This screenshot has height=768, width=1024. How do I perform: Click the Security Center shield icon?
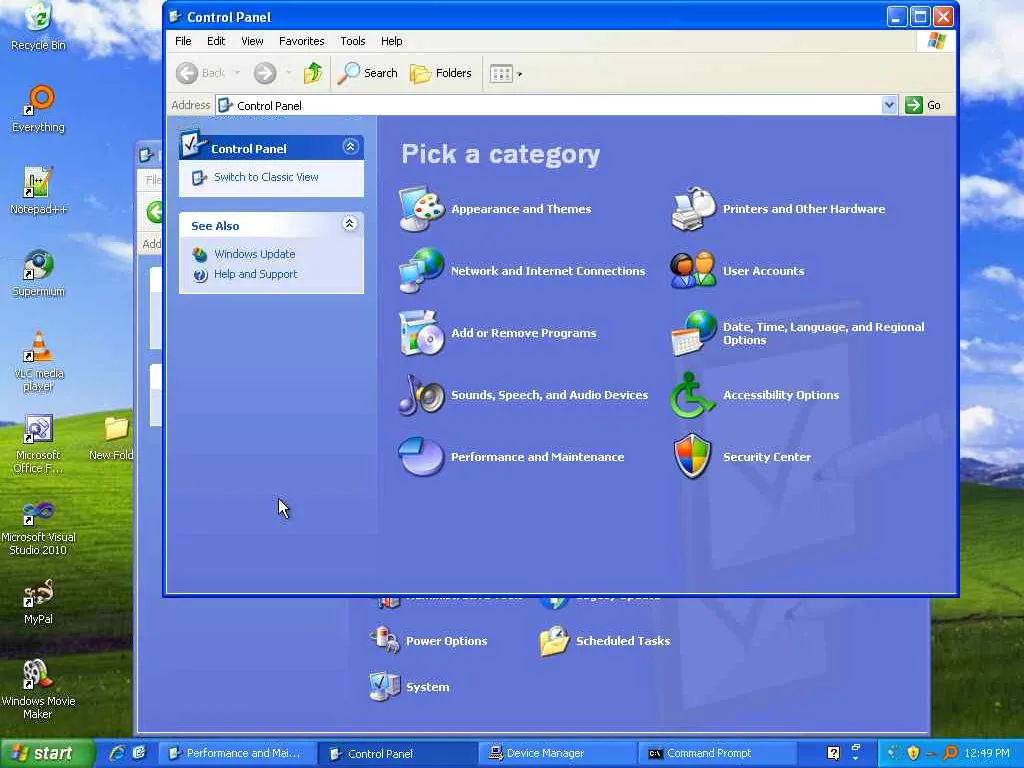pos(692,456)
